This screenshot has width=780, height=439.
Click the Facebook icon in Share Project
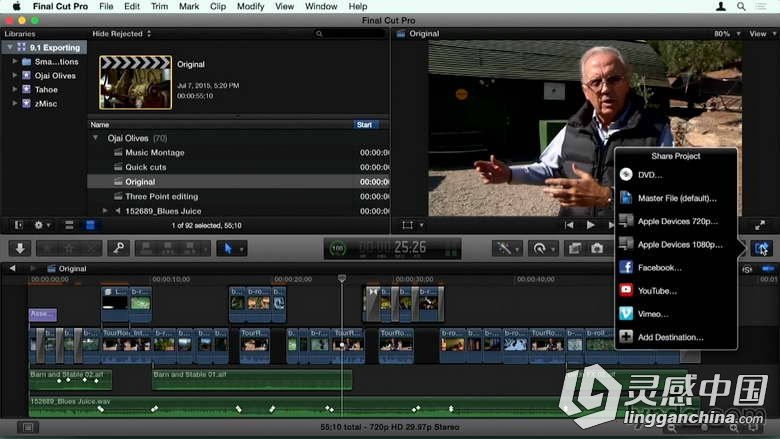(x=626, y=267)
